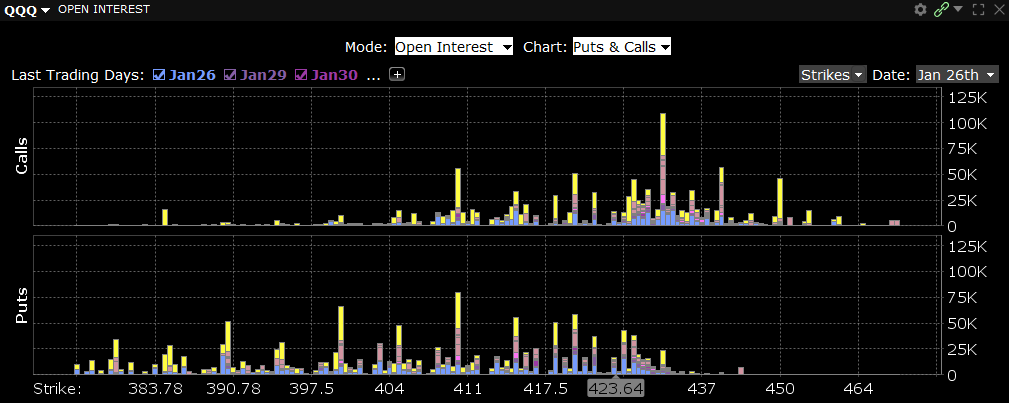Image resolution: width=1009 pixels, height=403 pixels.
Task: Click strike label 404
Action: pyautogui.click(x=390, y=389)
